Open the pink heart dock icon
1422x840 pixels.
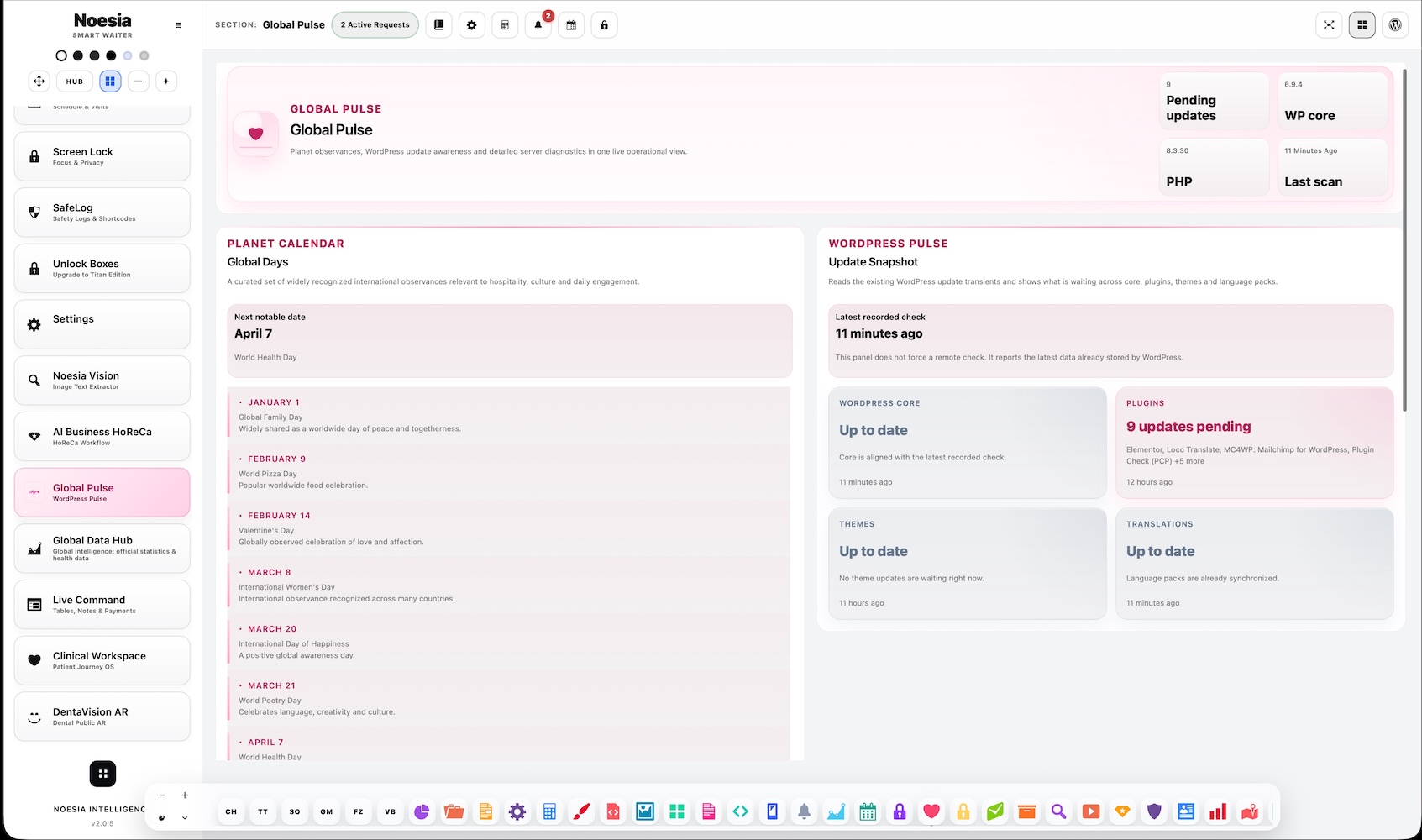[x=931, y=811]
